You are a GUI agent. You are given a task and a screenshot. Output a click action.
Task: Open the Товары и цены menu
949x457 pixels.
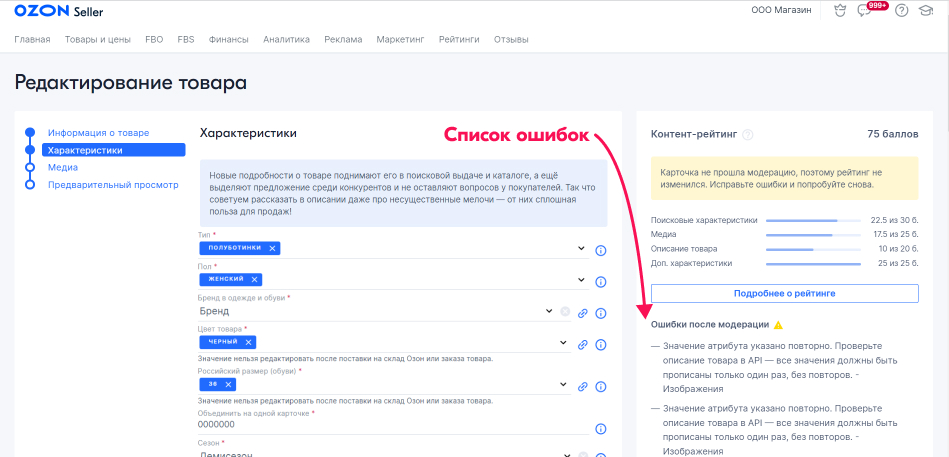[x=98, y=39]
